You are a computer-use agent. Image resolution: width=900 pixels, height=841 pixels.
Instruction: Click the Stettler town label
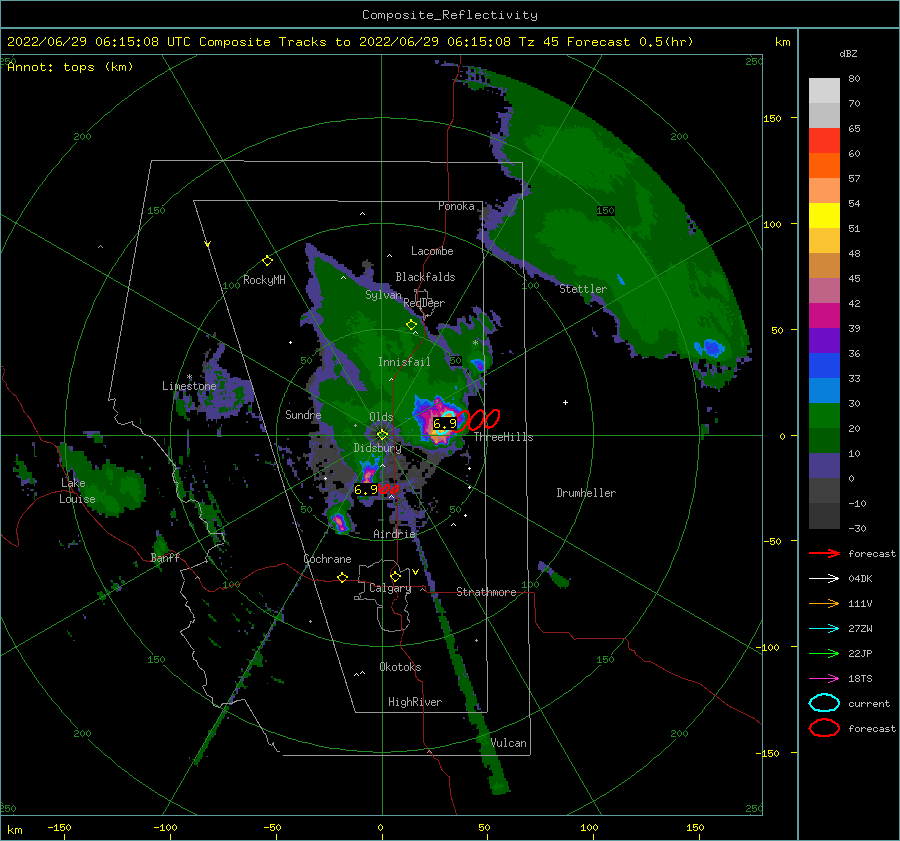(583, 289)
